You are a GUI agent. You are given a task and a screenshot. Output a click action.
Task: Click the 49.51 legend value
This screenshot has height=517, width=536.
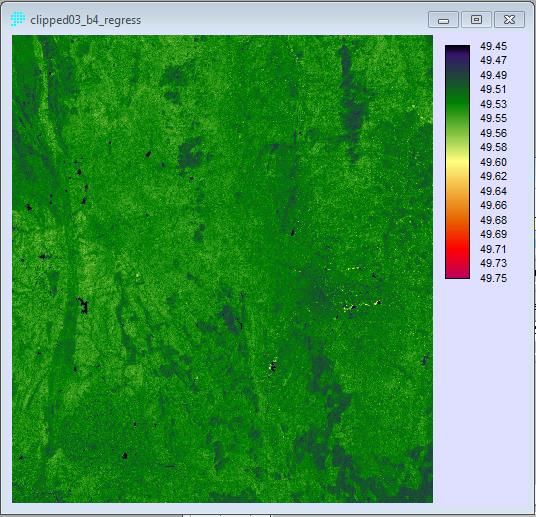point(493,89)
